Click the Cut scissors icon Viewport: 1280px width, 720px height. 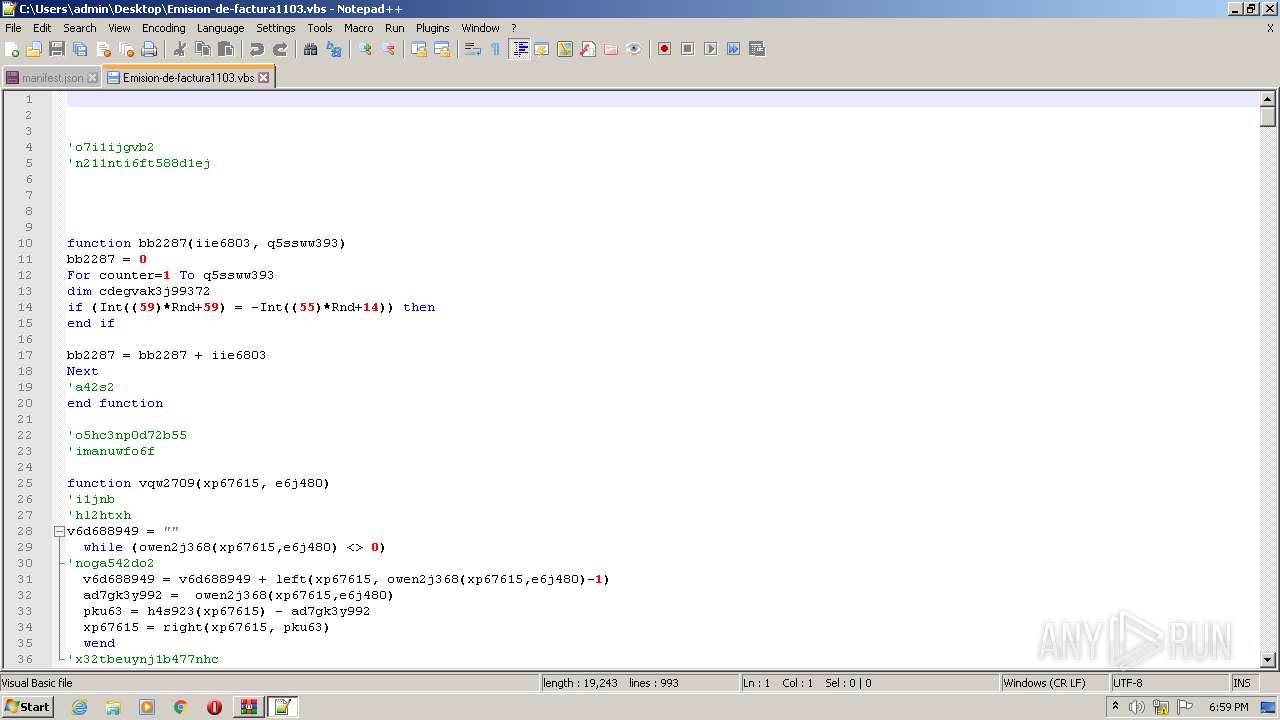tap(180, 49)
